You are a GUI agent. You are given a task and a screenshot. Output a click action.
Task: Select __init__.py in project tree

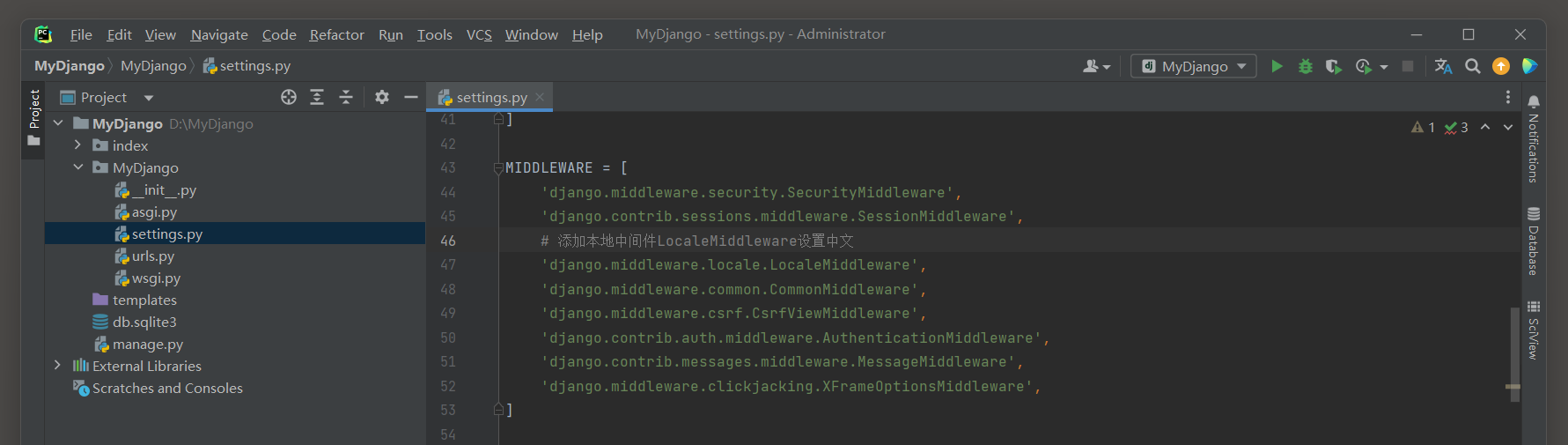[155, 190]
